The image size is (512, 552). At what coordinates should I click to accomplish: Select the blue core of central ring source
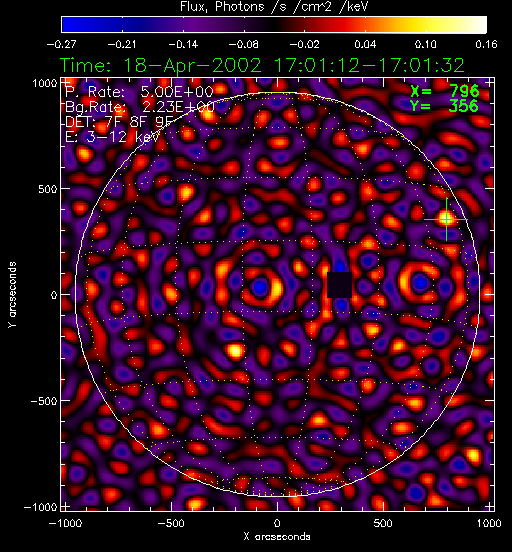point(260,287)
